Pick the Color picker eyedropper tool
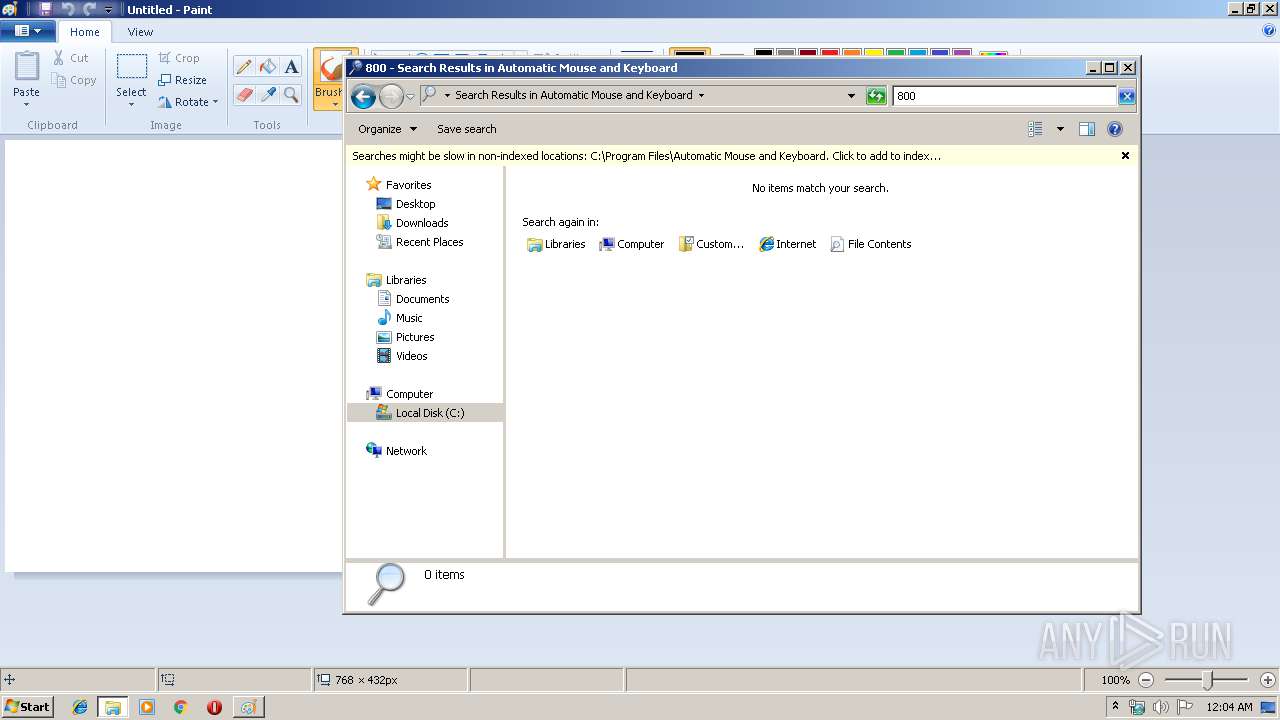Screen dimensions: 1280x720 pyautogui.click(x=267, y=95)
